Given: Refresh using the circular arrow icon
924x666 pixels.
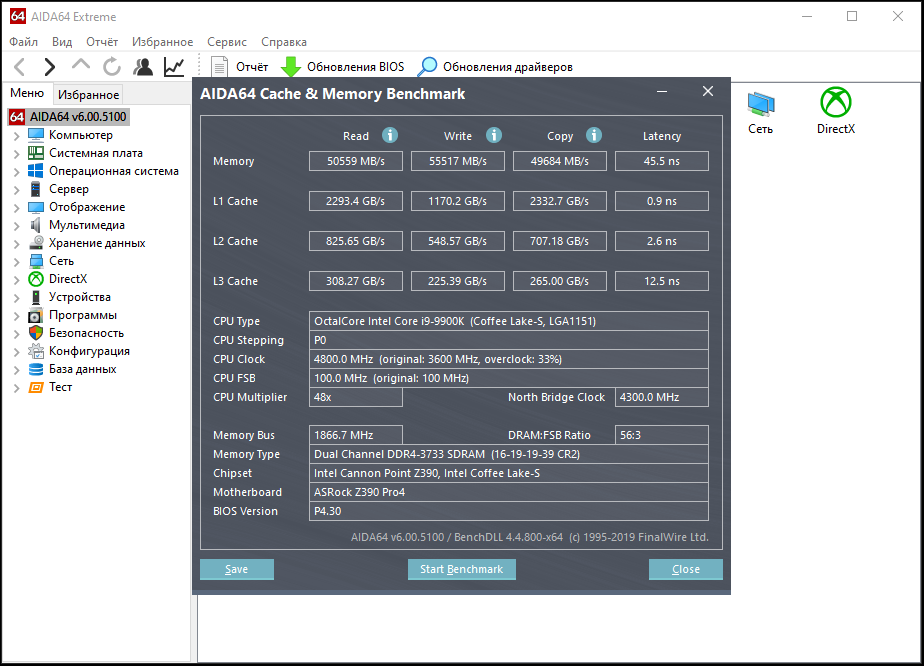Looking at the screenshot, I should click(x=111, y=67).
